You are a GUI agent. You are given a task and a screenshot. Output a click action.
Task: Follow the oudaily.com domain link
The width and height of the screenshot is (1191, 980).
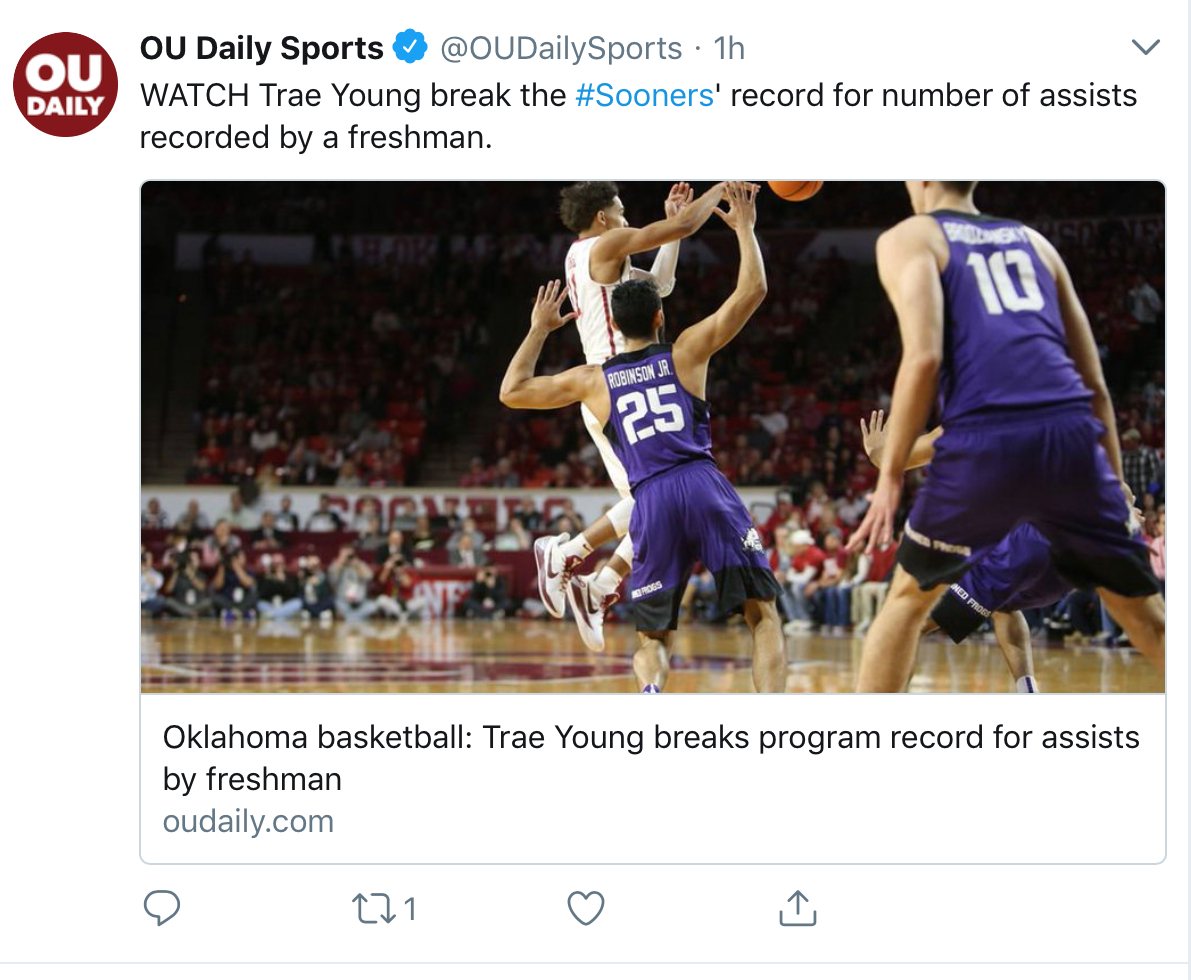(248, 821)
